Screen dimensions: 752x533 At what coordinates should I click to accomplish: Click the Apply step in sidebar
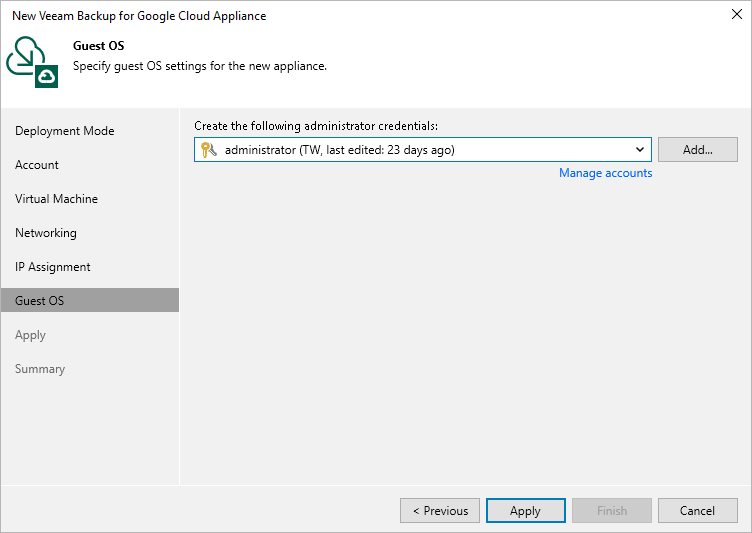click(30, 335)
